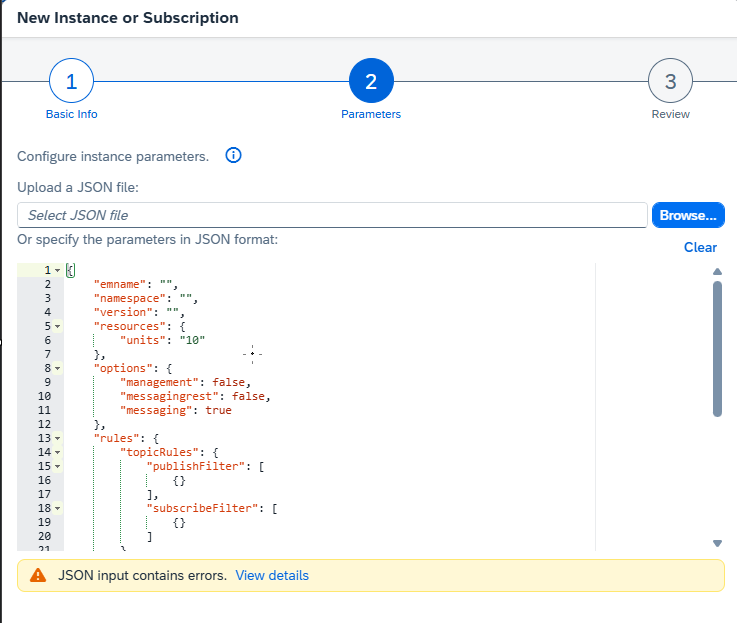Image resolution: width=737 pixels, height=623 pixels.
Task: Fold the options block on line 8
Action: tap(58, 368)
